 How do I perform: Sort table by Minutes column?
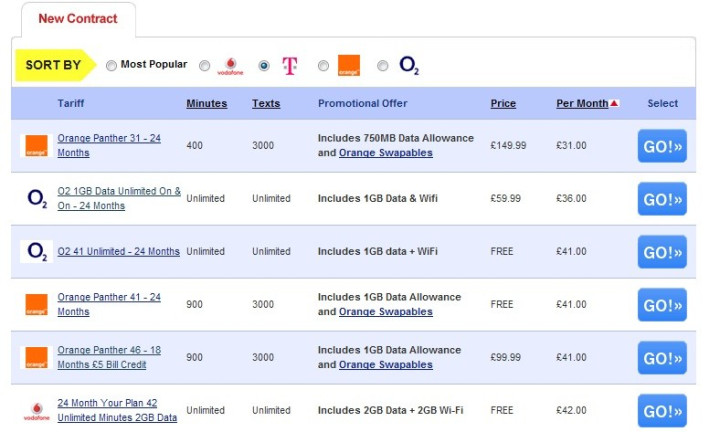tap(207, 104)
